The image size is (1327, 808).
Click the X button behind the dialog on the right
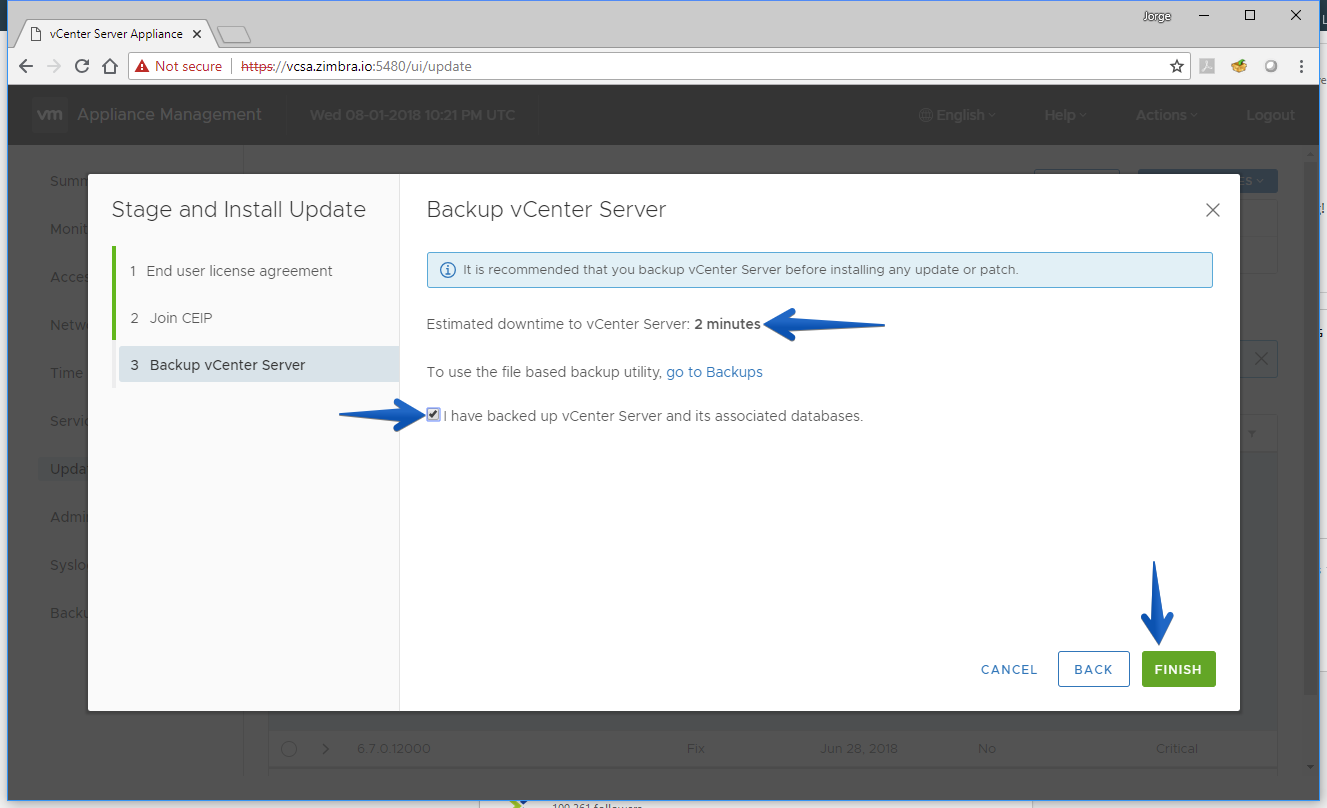tap(1261, 359)
